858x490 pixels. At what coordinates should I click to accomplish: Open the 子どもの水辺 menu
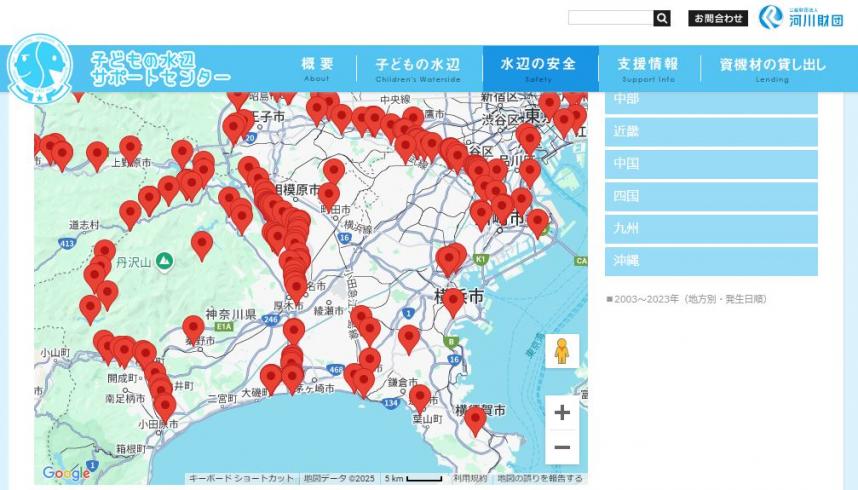pos(419,69)
